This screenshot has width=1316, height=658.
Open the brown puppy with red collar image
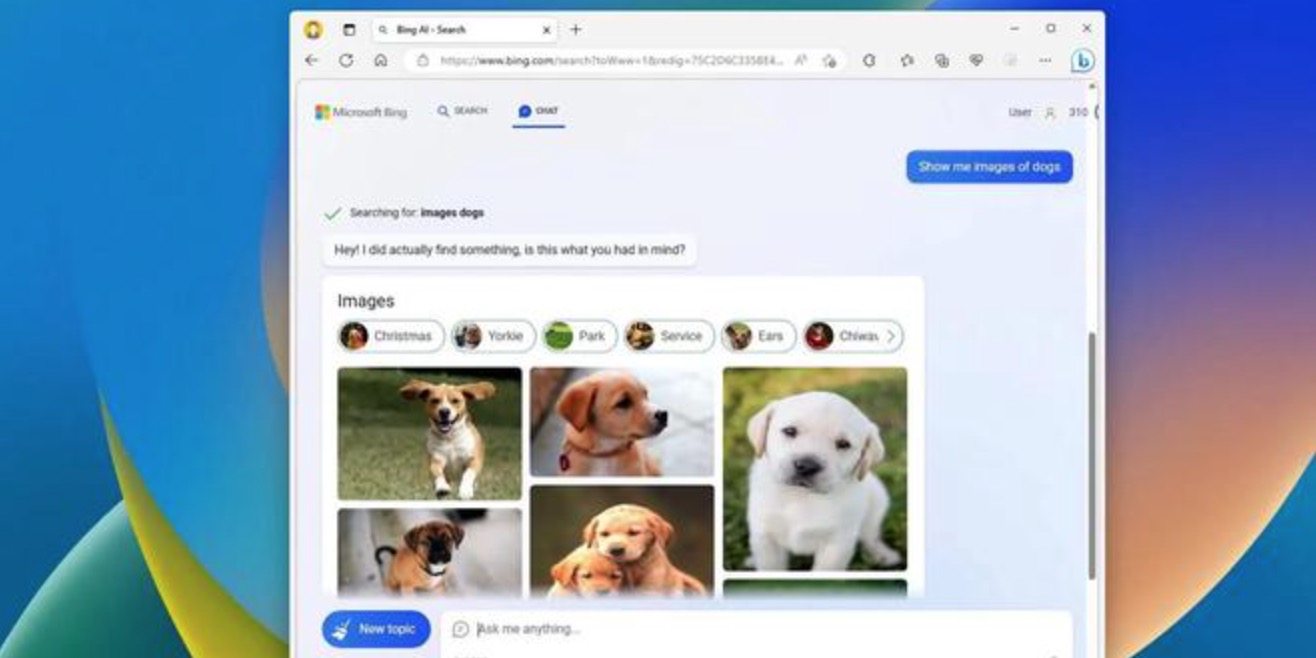point(622,422)
